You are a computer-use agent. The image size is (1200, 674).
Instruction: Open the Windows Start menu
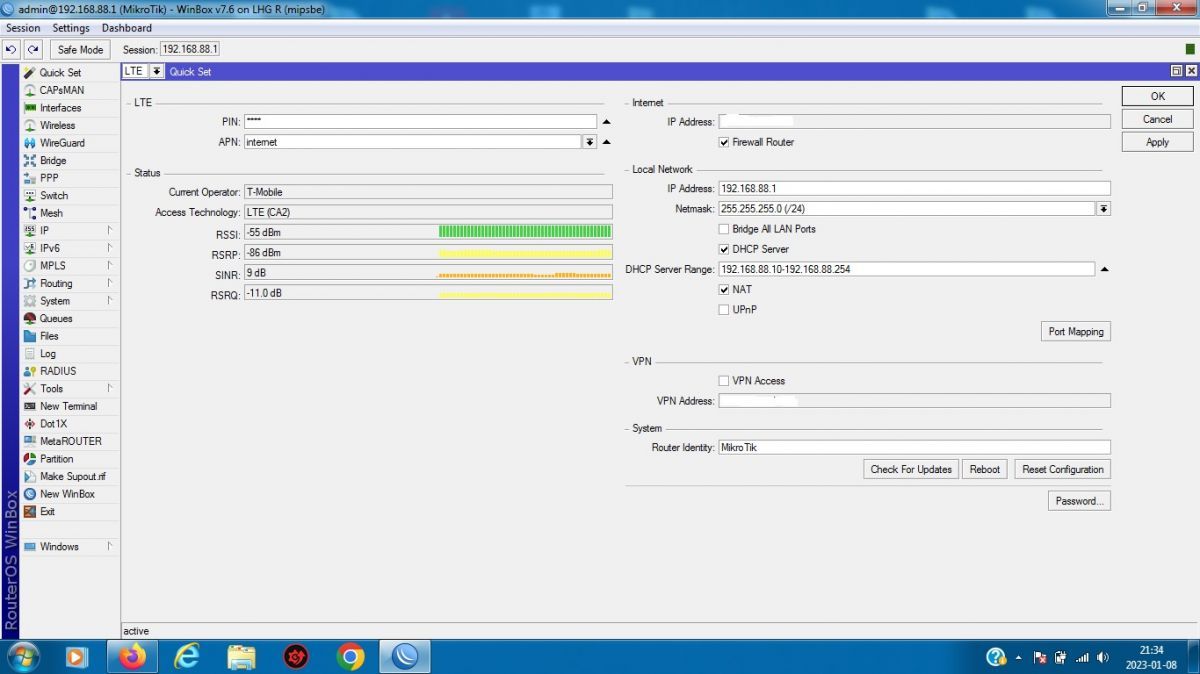click(22, 656)
